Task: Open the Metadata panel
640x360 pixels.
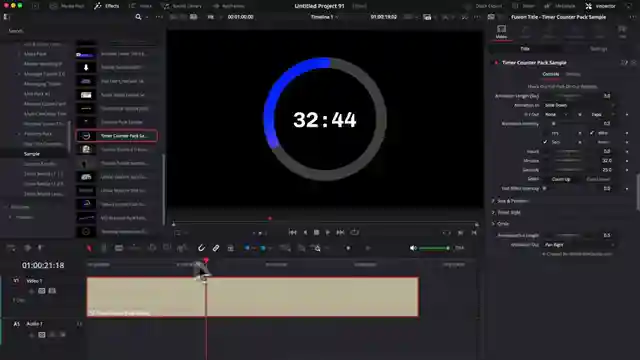Action: pyautogui.click(x=560, y=6)
